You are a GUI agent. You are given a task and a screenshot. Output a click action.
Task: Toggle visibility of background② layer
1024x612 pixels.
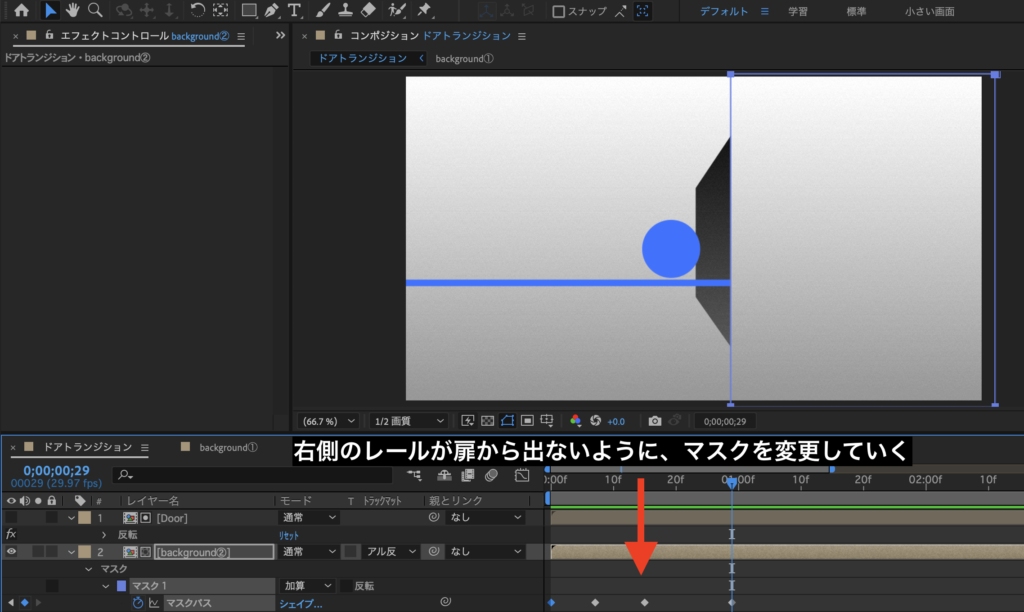11,551
